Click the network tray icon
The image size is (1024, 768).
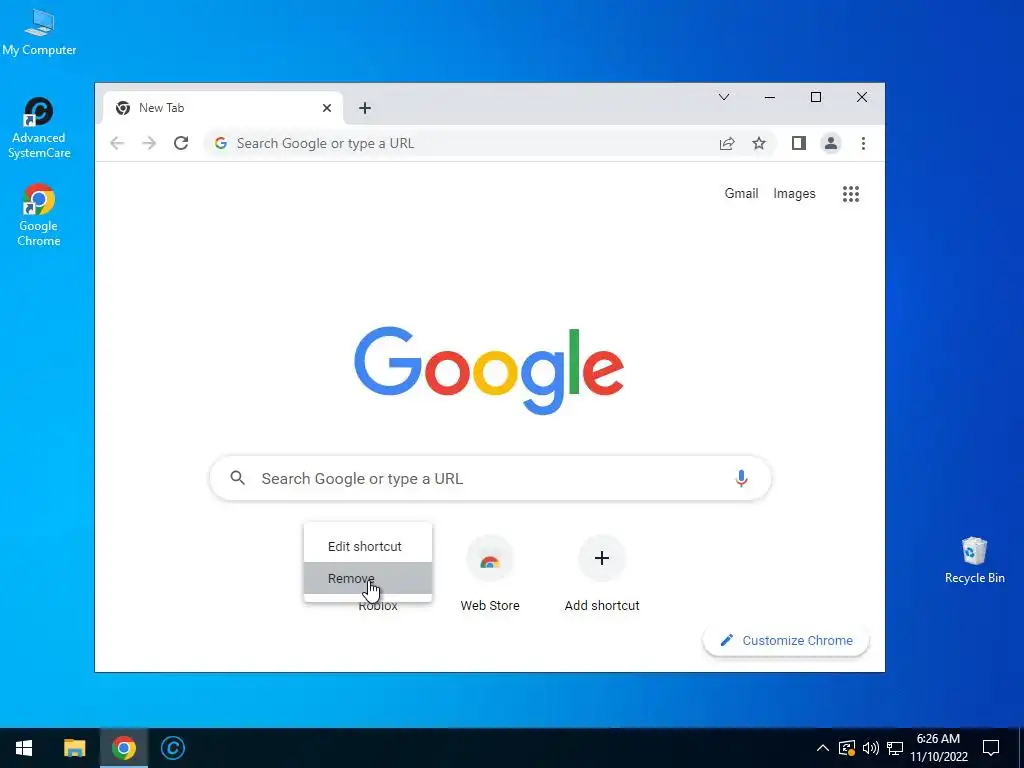pos(895,748)
